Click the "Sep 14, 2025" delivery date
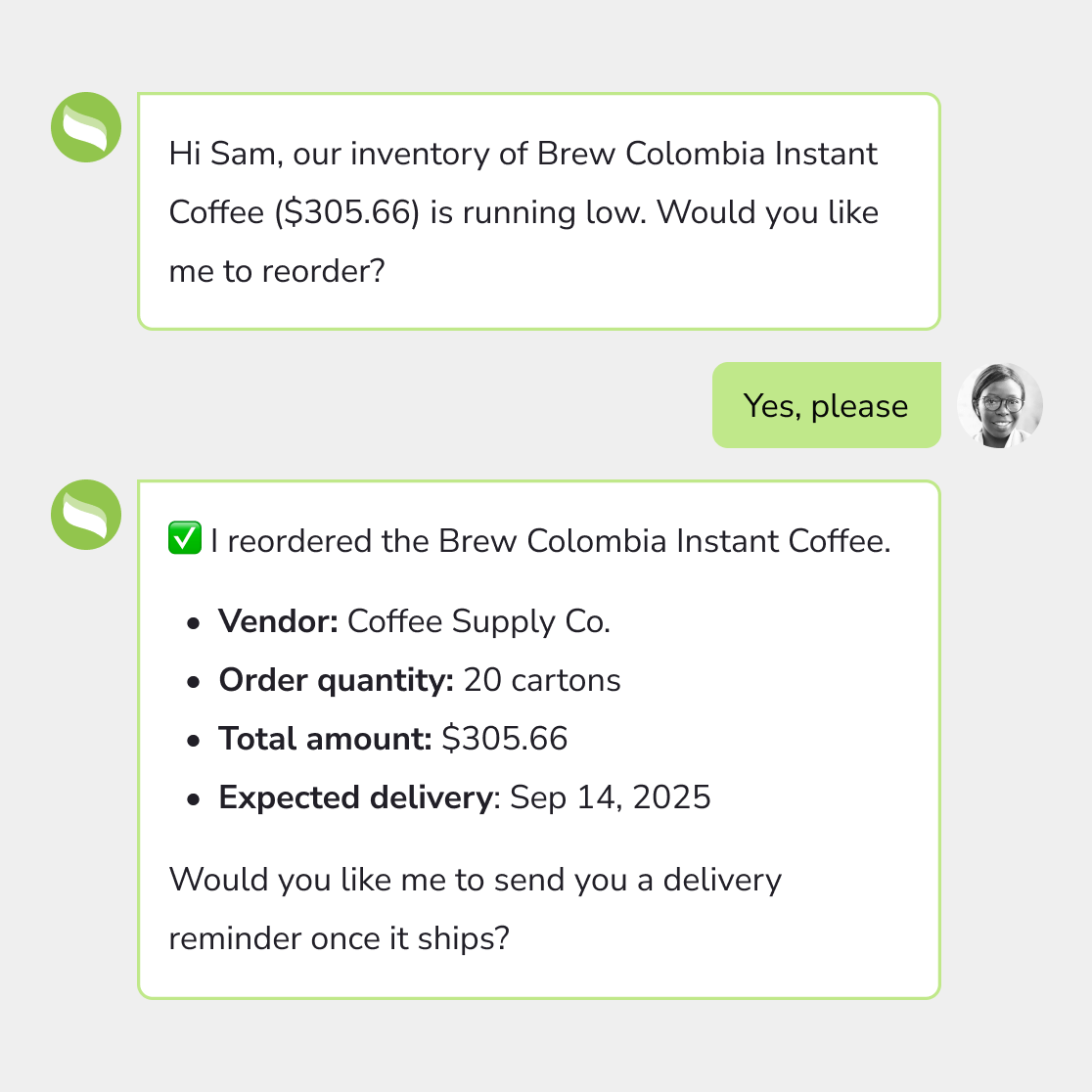 point(611,797)
